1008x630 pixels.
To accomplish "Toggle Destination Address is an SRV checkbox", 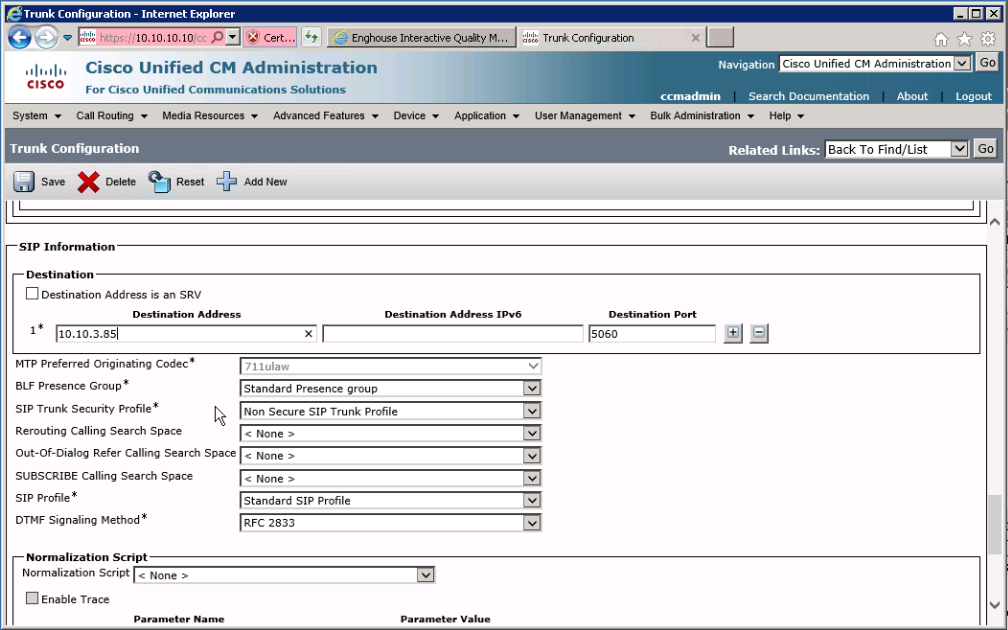I will pos(32,294).
